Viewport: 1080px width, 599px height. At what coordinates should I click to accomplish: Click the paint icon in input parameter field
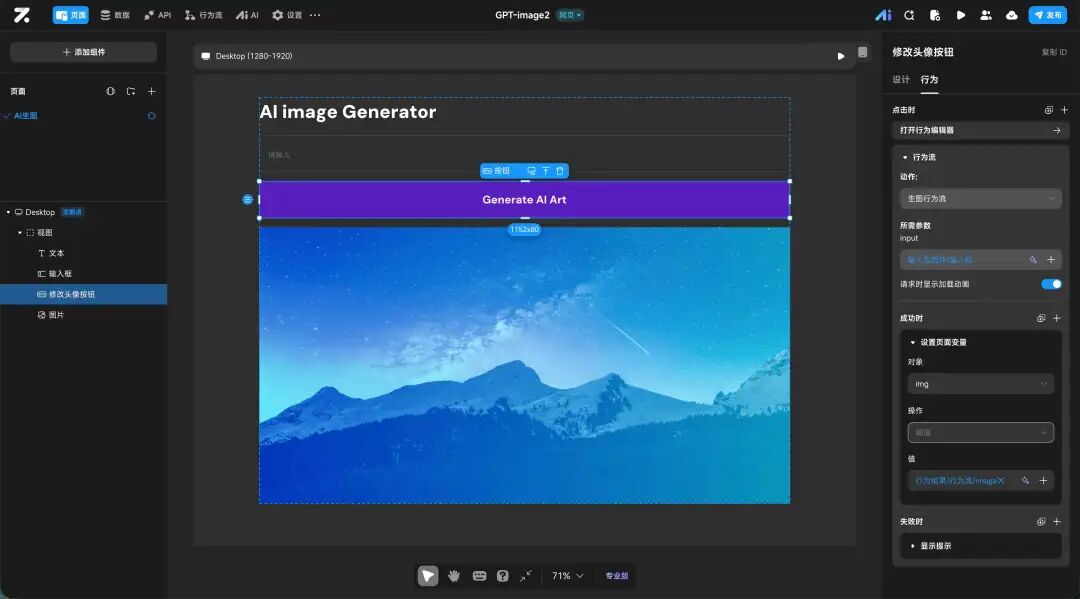coord(1032,260)
